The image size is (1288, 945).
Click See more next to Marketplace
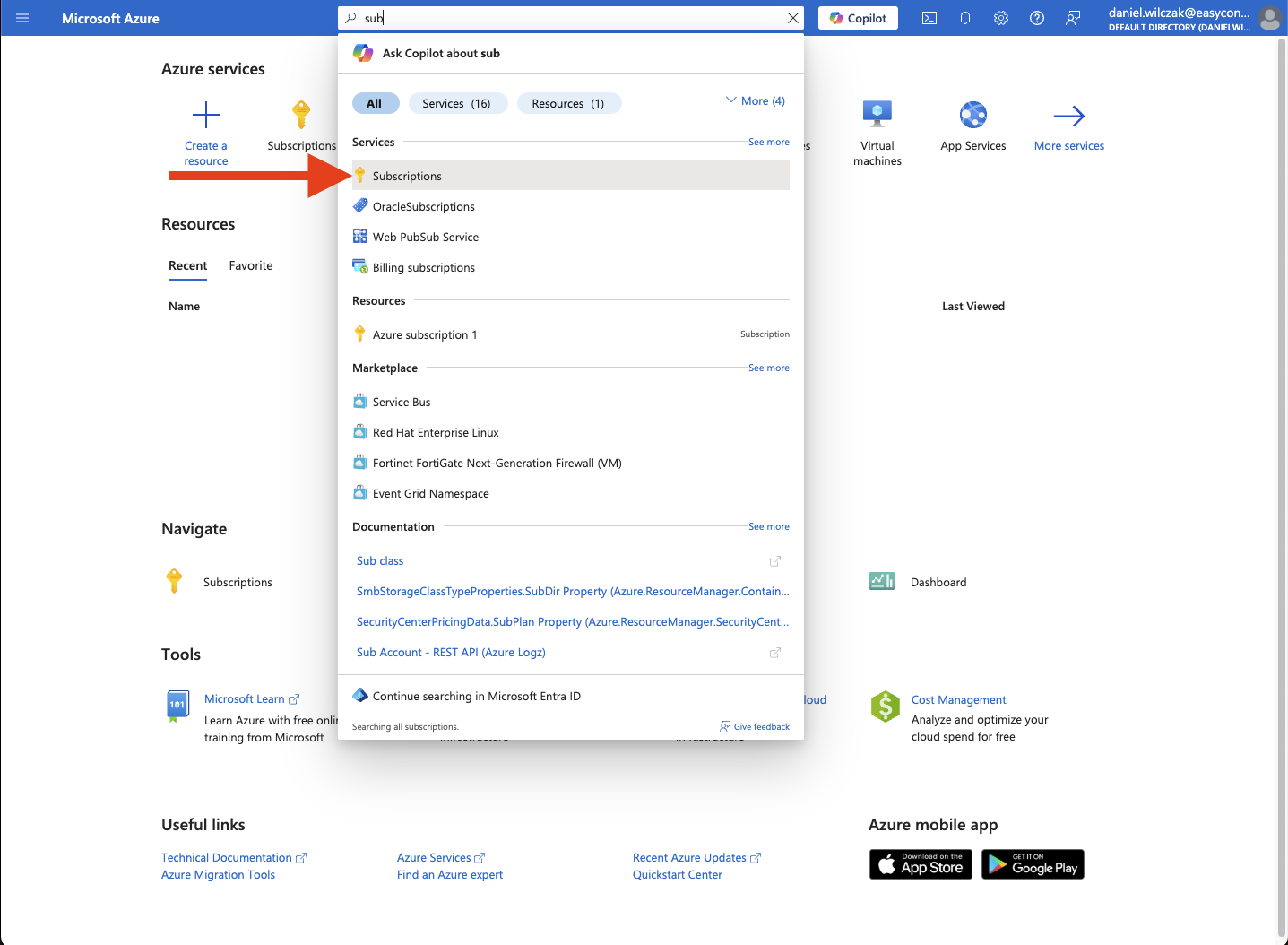tap(769, 368)
